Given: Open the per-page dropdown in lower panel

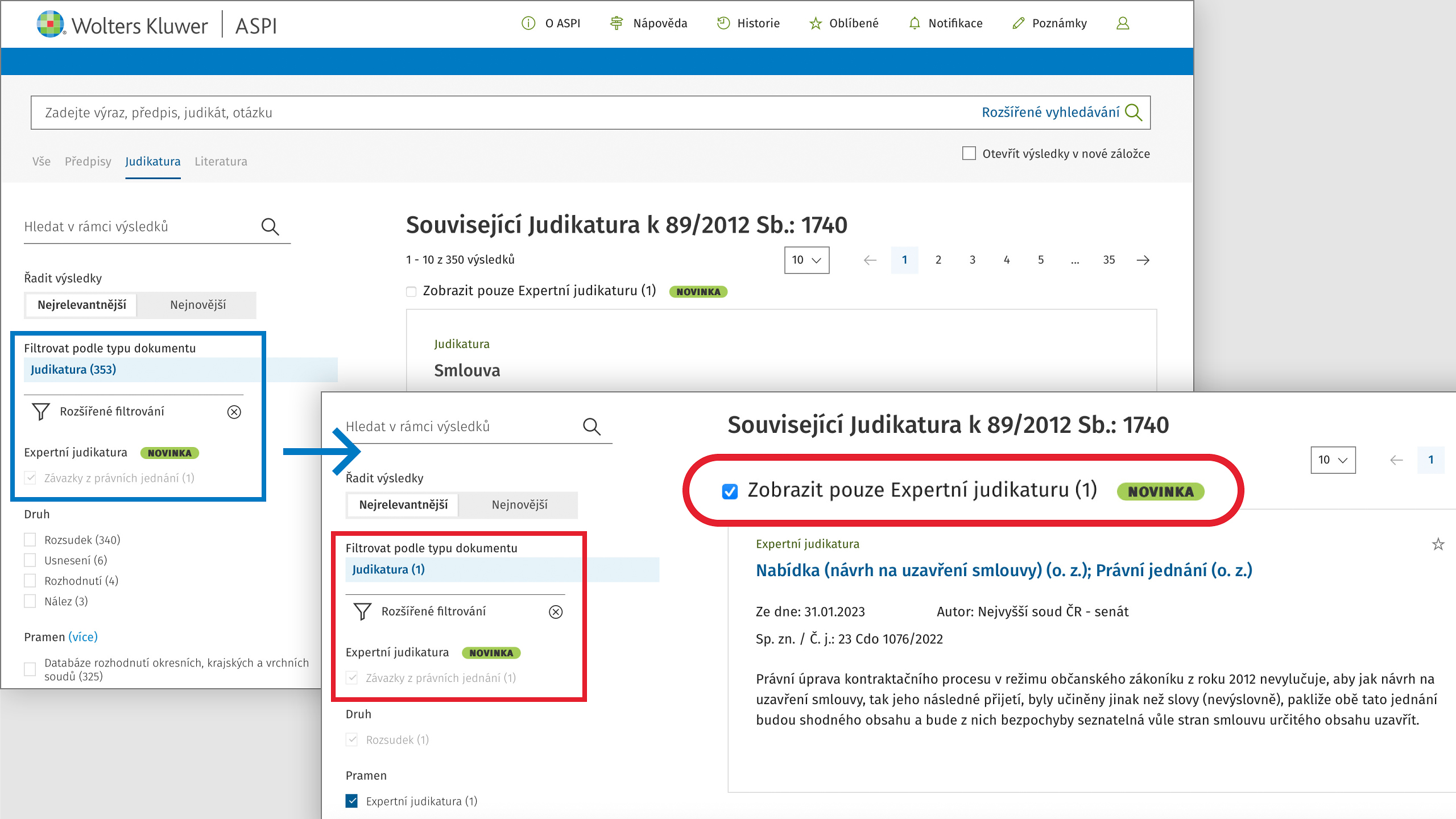Looking at the screenshot, I should click(x=1333, y=460).
